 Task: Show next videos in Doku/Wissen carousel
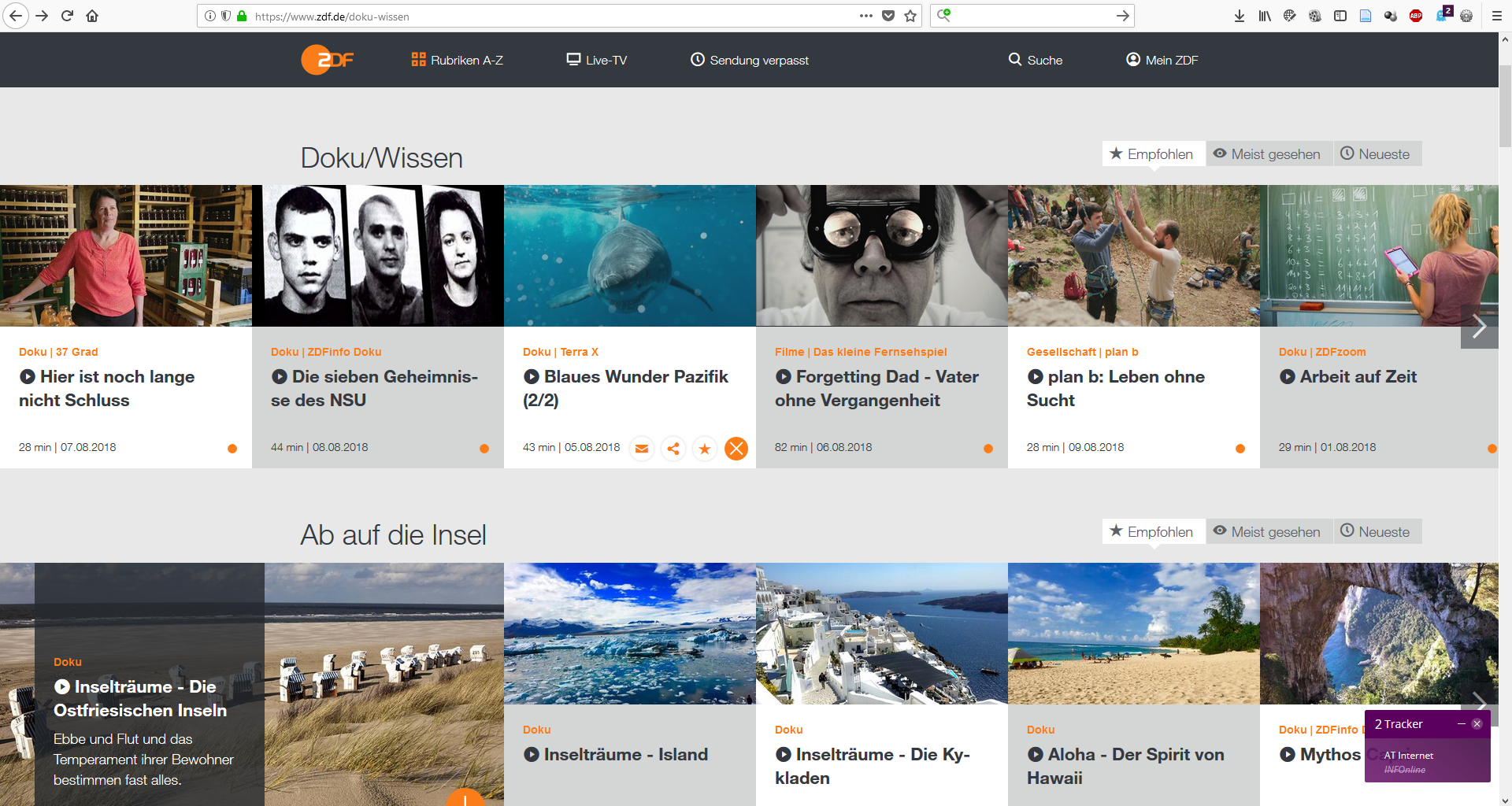pos(1480,327)
